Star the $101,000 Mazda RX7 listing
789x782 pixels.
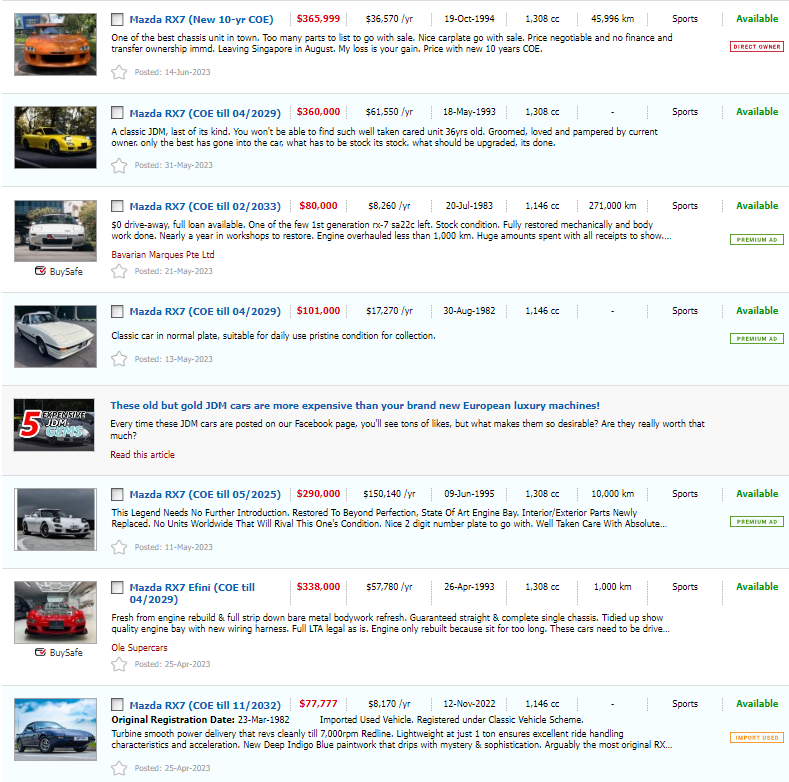coord(119,359)
